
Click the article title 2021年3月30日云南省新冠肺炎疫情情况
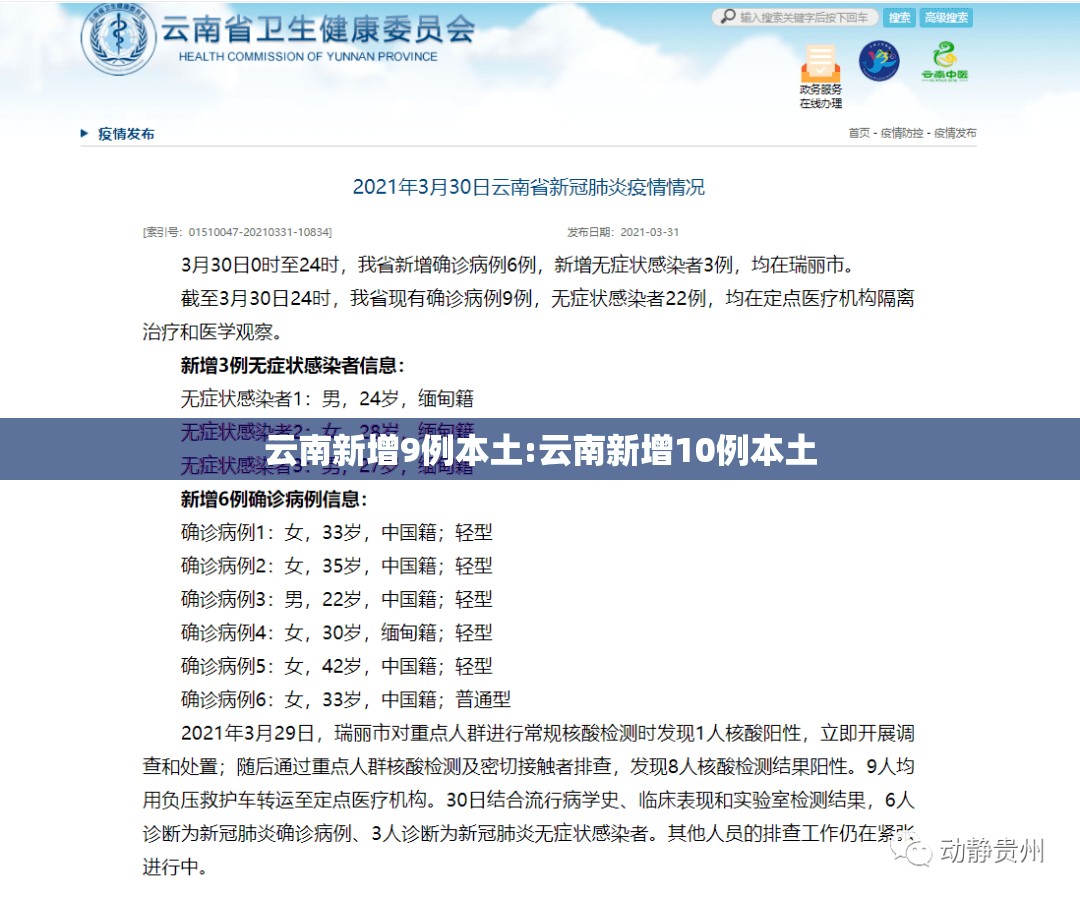(528, 187)
